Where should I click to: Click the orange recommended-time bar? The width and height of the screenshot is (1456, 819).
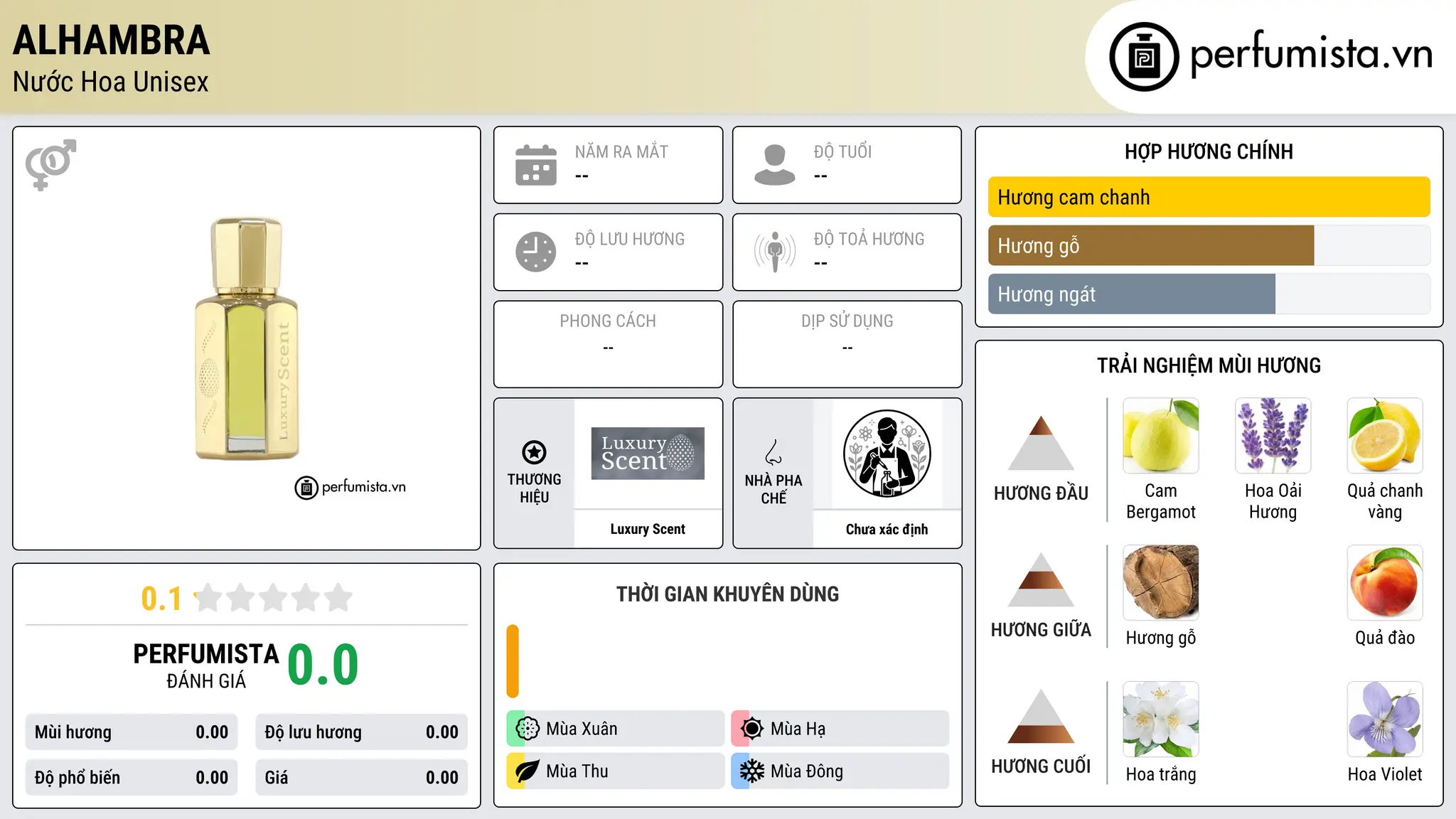(x=513, y=661)
